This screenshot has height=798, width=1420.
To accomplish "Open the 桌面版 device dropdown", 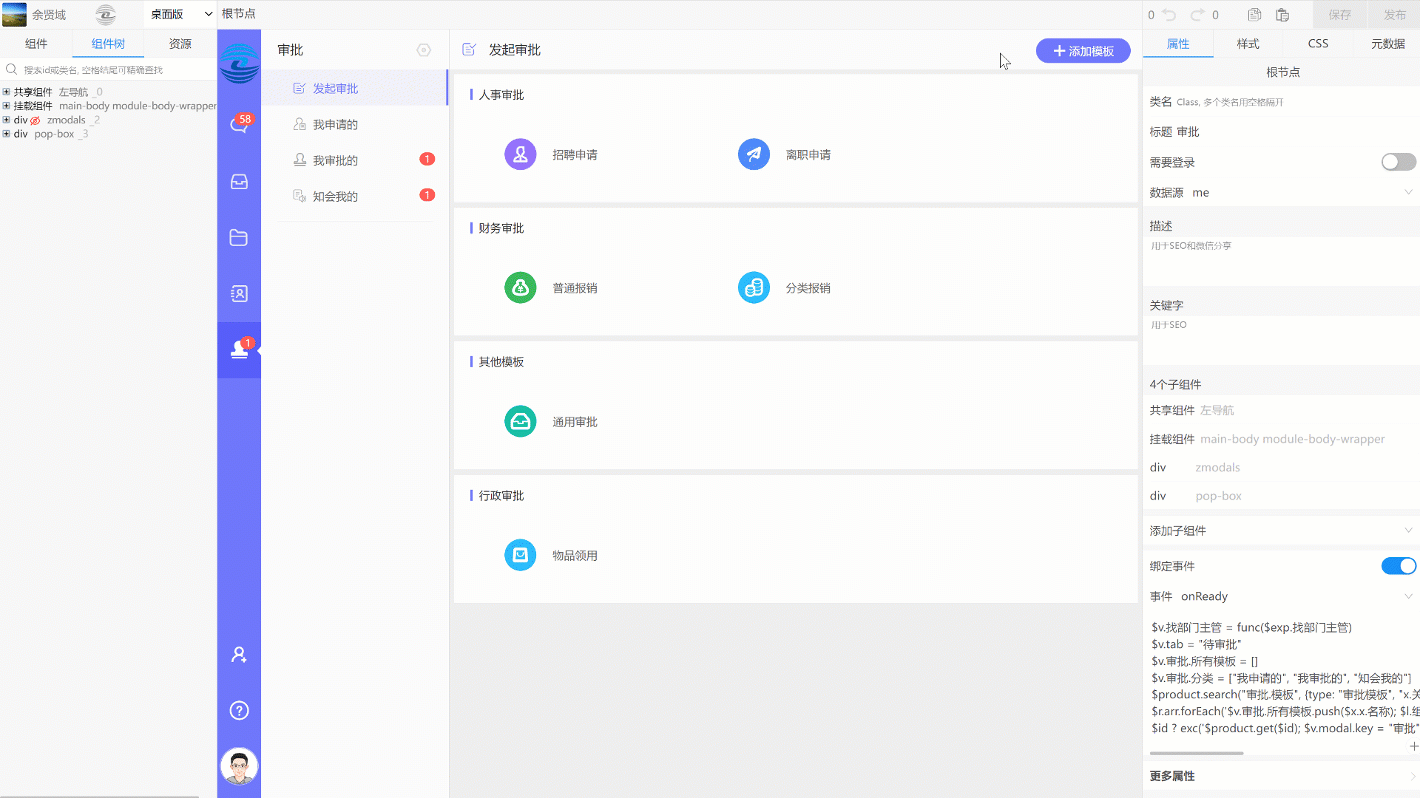I will pyautogui.click(x=181, y=14).
